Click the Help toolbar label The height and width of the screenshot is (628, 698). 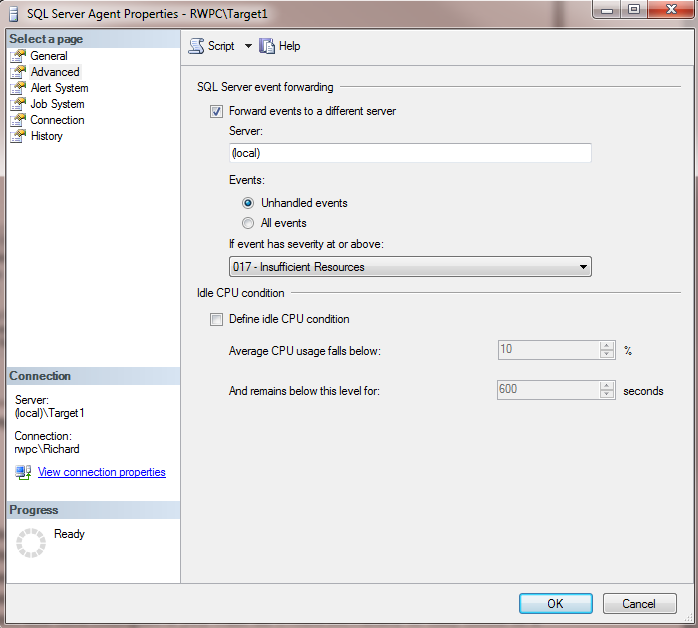(x=289, y=46)
